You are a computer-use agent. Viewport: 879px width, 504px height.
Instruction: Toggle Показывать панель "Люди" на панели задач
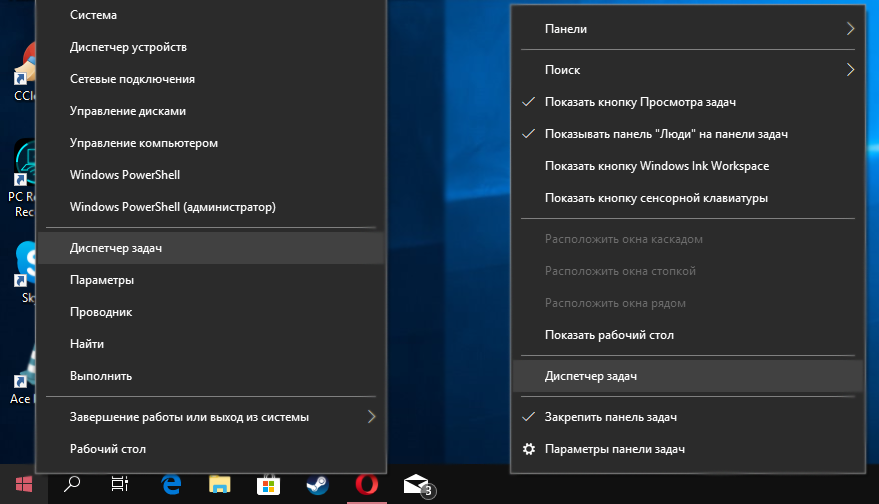click(x=688, y=134)
